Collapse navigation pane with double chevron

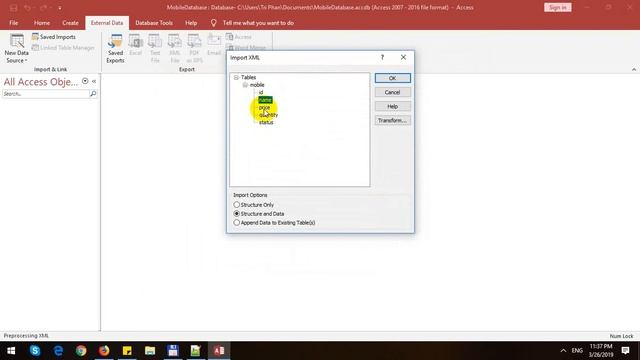coord(94,81)
